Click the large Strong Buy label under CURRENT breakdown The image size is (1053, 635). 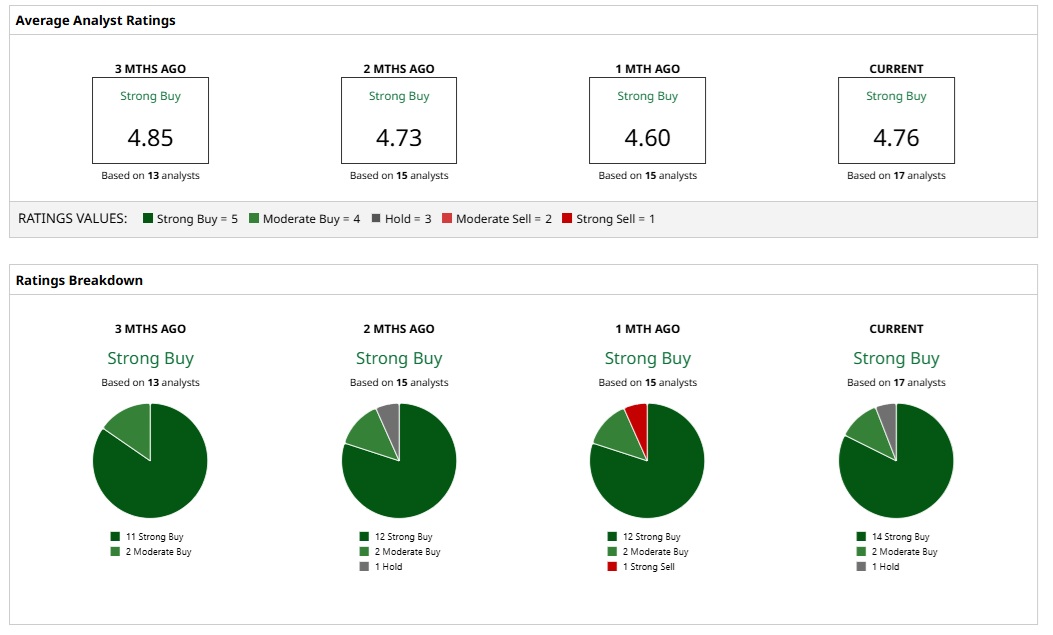(x=896, y=358)
